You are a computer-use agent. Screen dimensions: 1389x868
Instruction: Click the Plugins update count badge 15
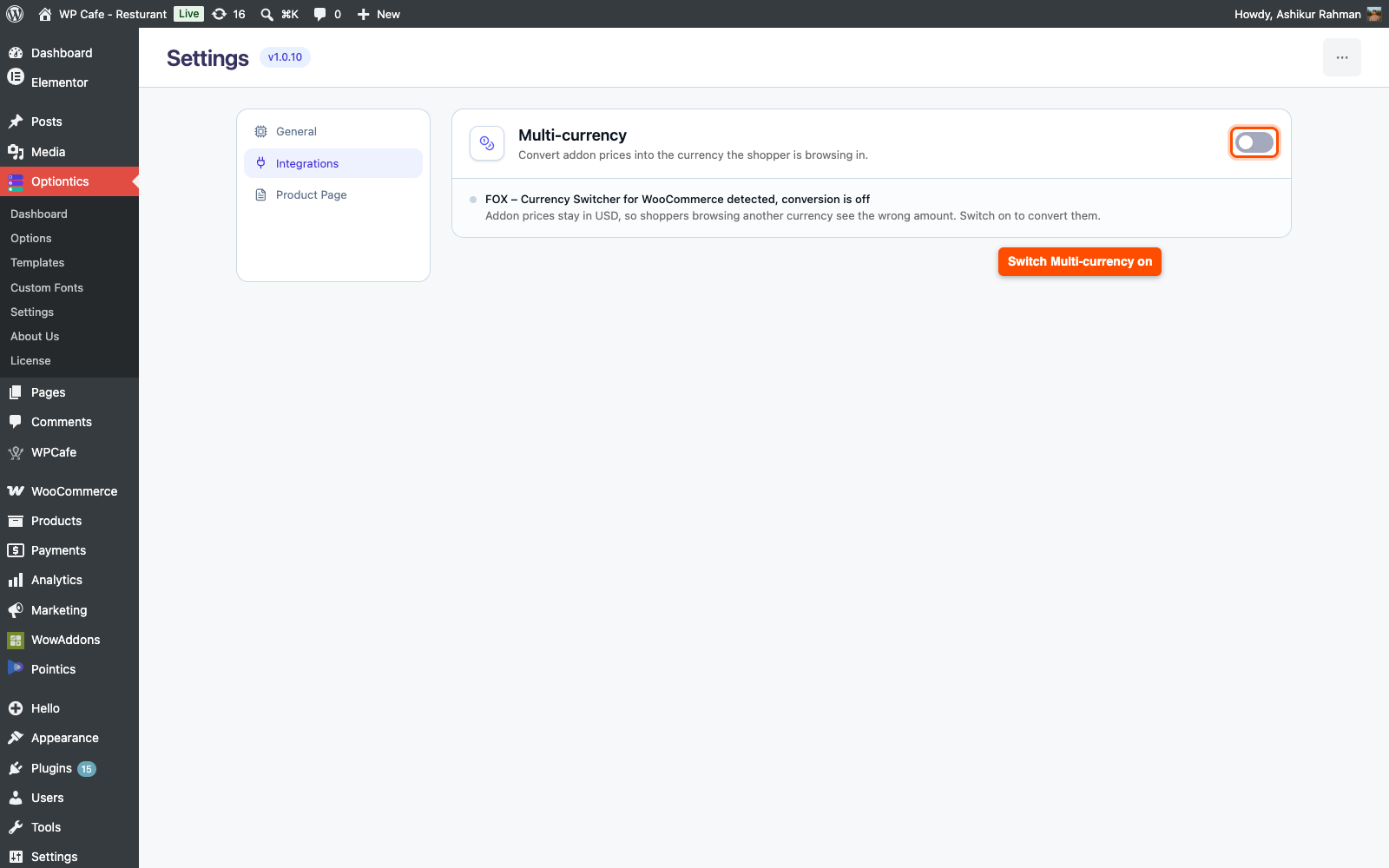click(x=87, y=769)
